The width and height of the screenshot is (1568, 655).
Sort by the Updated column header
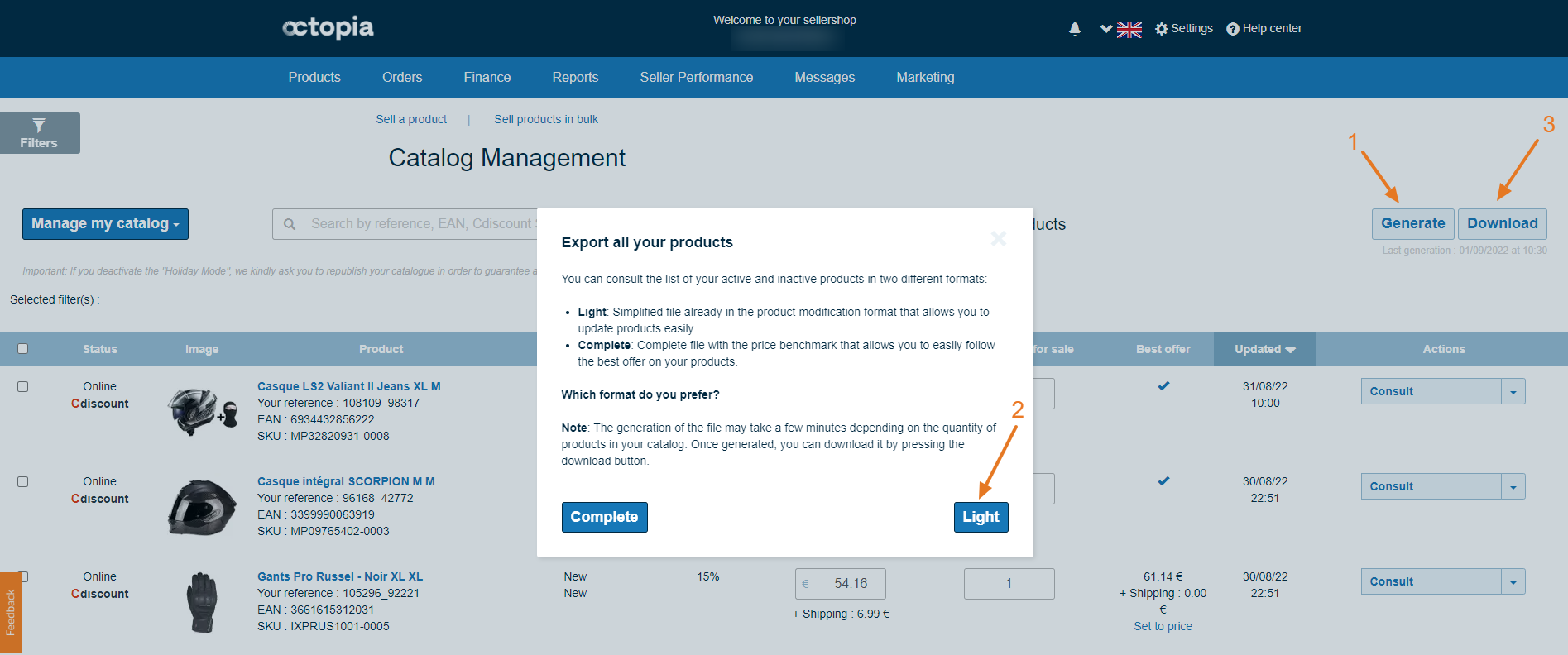coord(1264,349)
